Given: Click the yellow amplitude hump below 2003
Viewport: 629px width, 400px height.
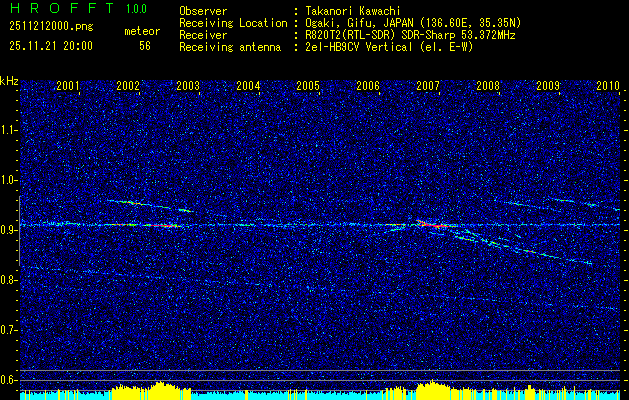Looking at the screenshot, I should (x=164, y=390).
